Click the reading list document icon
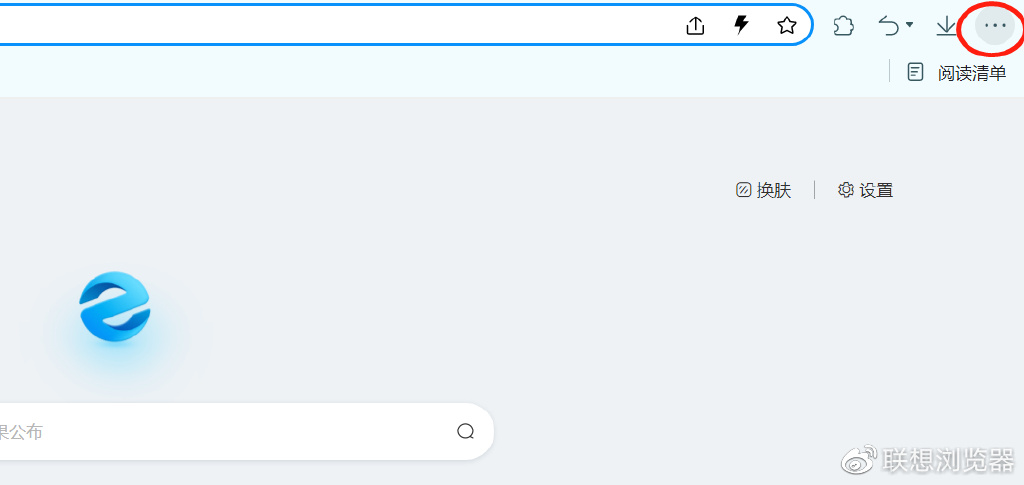The height and width of the screenshot is (485, 1024). coord(916,72)
